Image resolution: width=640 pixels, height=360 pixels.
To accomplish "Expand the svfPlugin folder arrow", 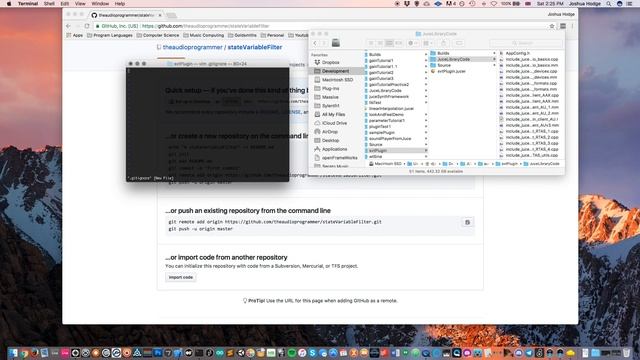I will [426, 151].
